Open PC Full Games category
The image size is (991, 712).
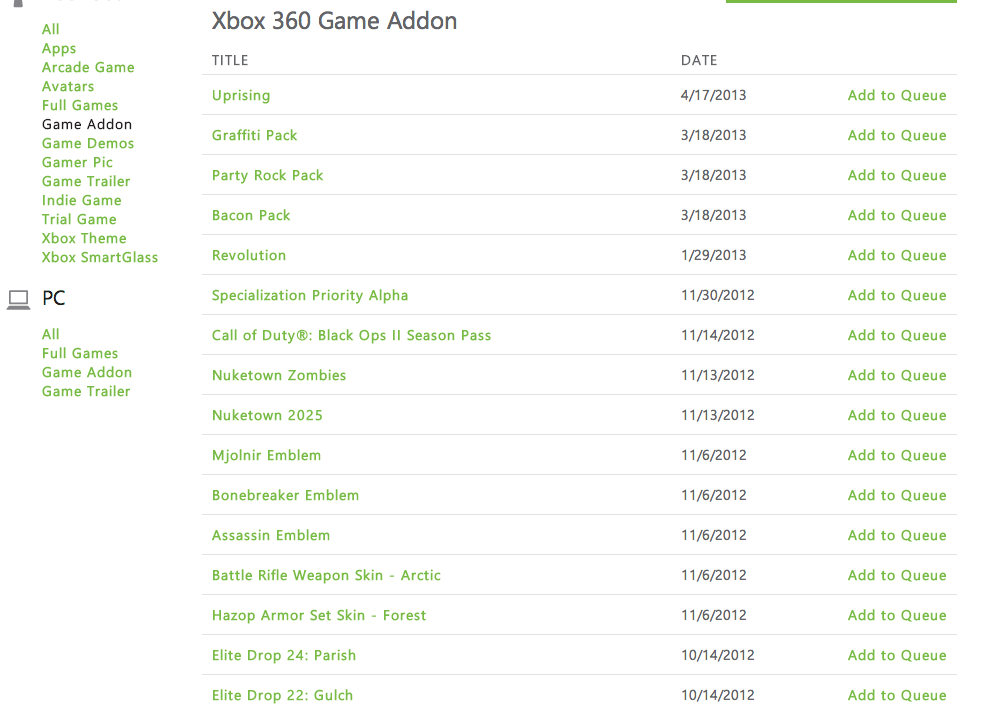[80, 354]
